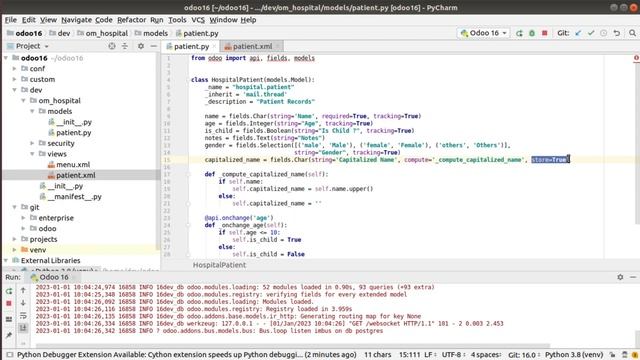Image resolution: width=640 pixels, height=360 pixels.
Task: Collapse the om_hospital folder
Action: coord(24,100)
